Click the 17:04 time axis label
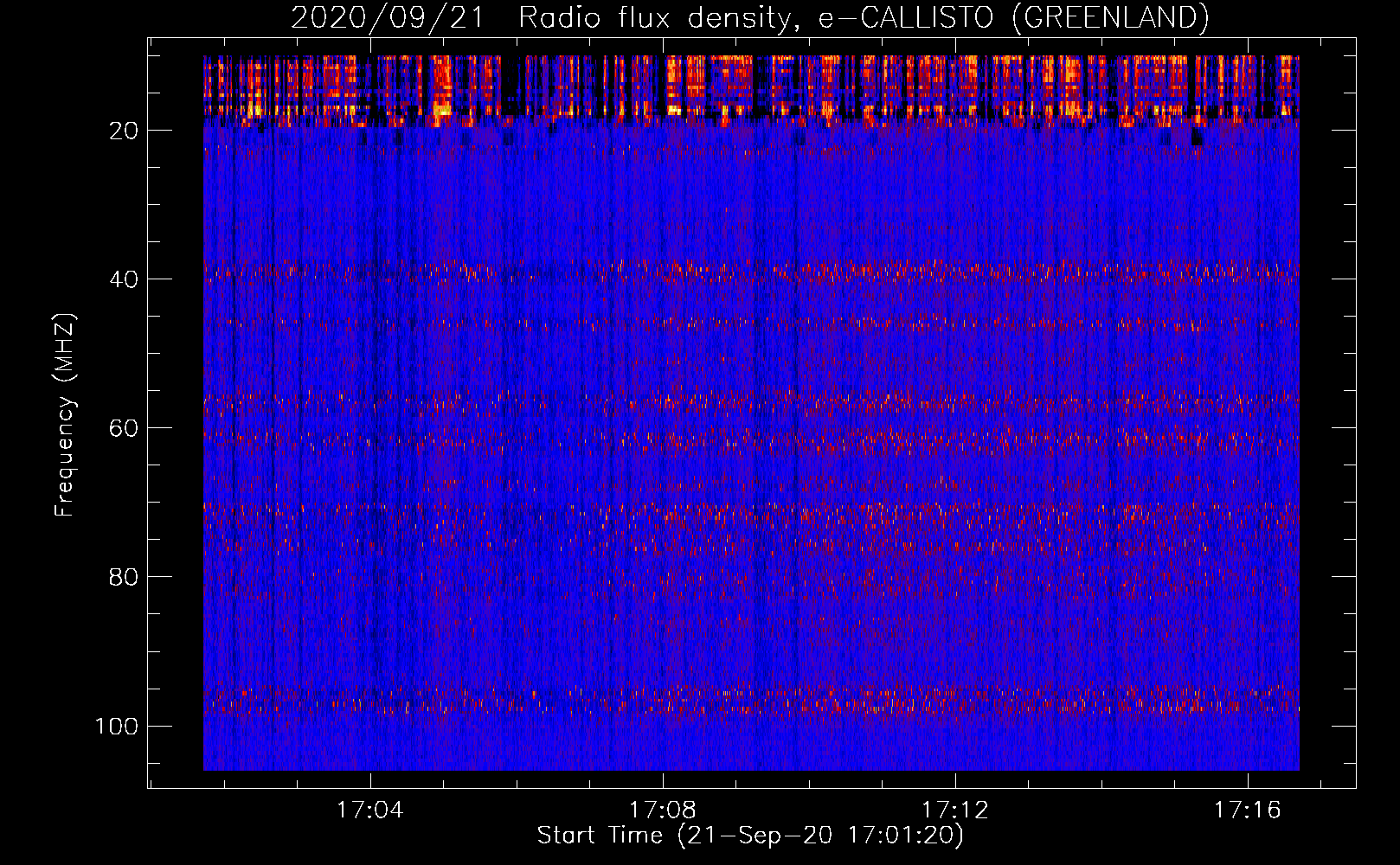Screen dimensions: 1400x865 coord(370,811)
